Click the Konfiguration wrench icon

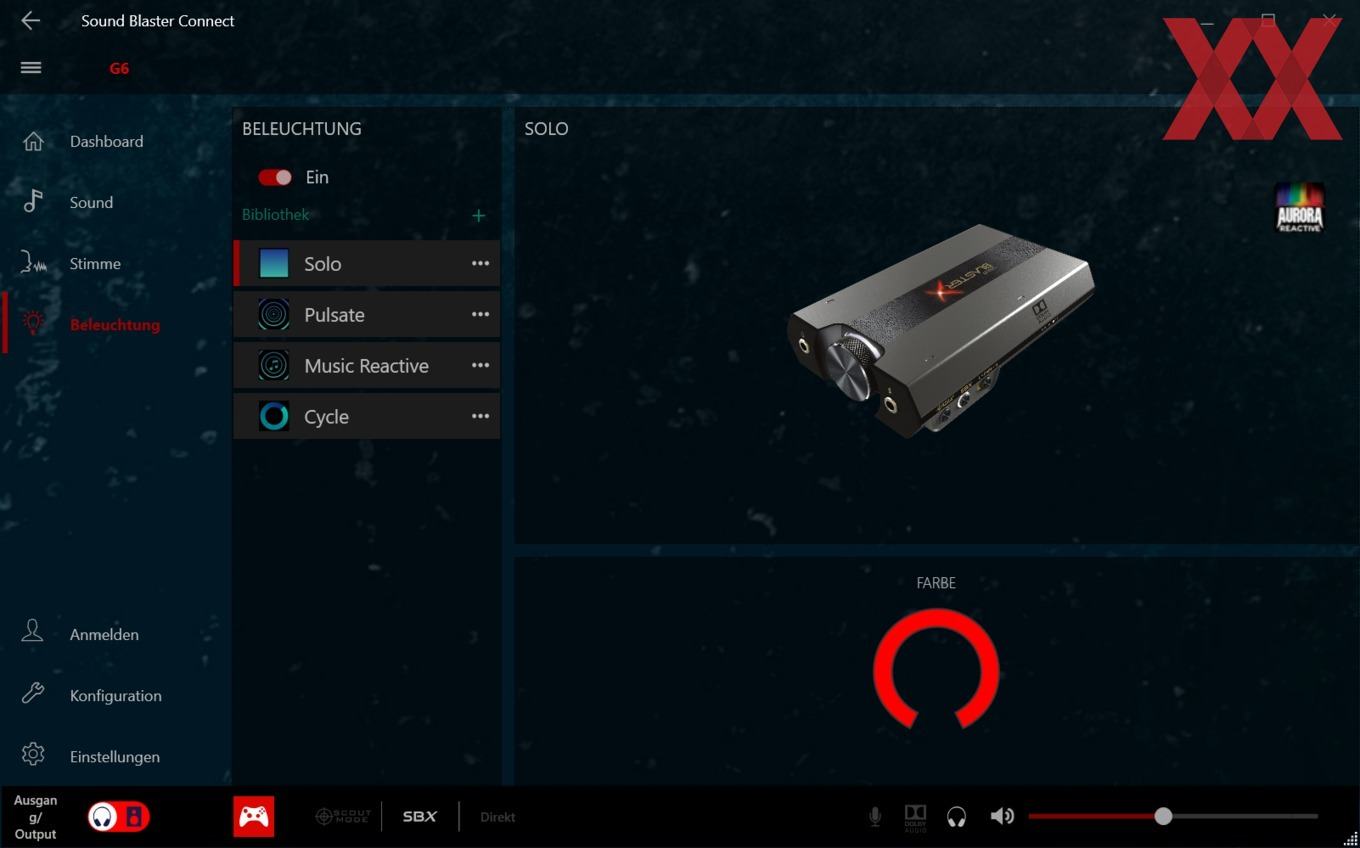coord(33,693)
